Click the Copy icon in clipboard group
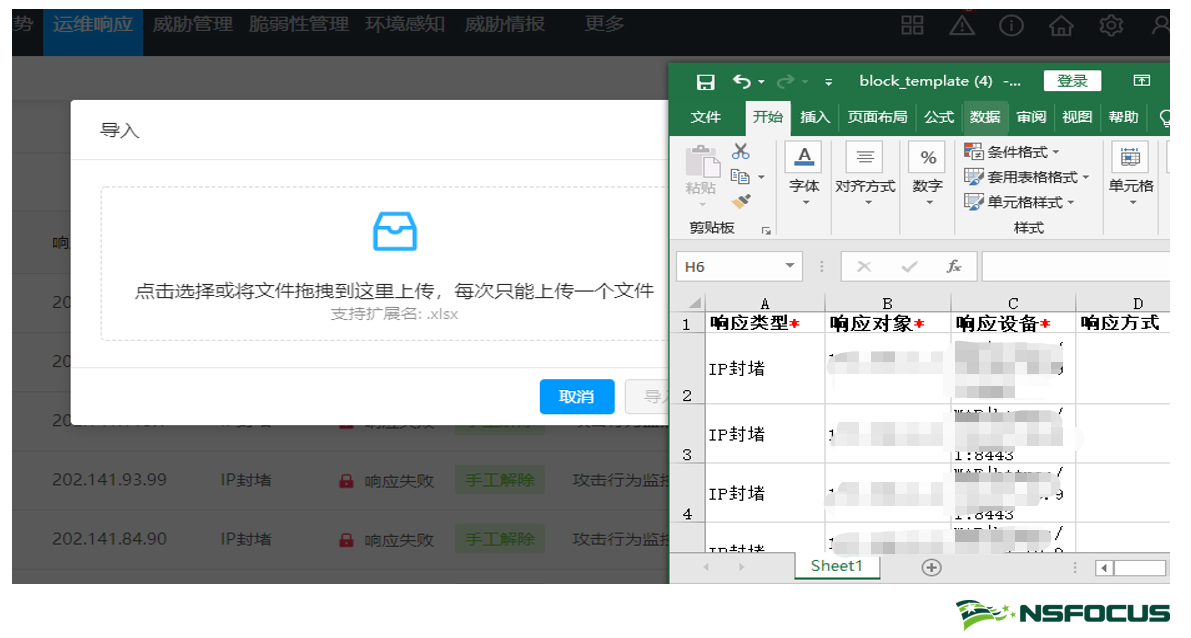1191x638 pixels. point(740,176)
